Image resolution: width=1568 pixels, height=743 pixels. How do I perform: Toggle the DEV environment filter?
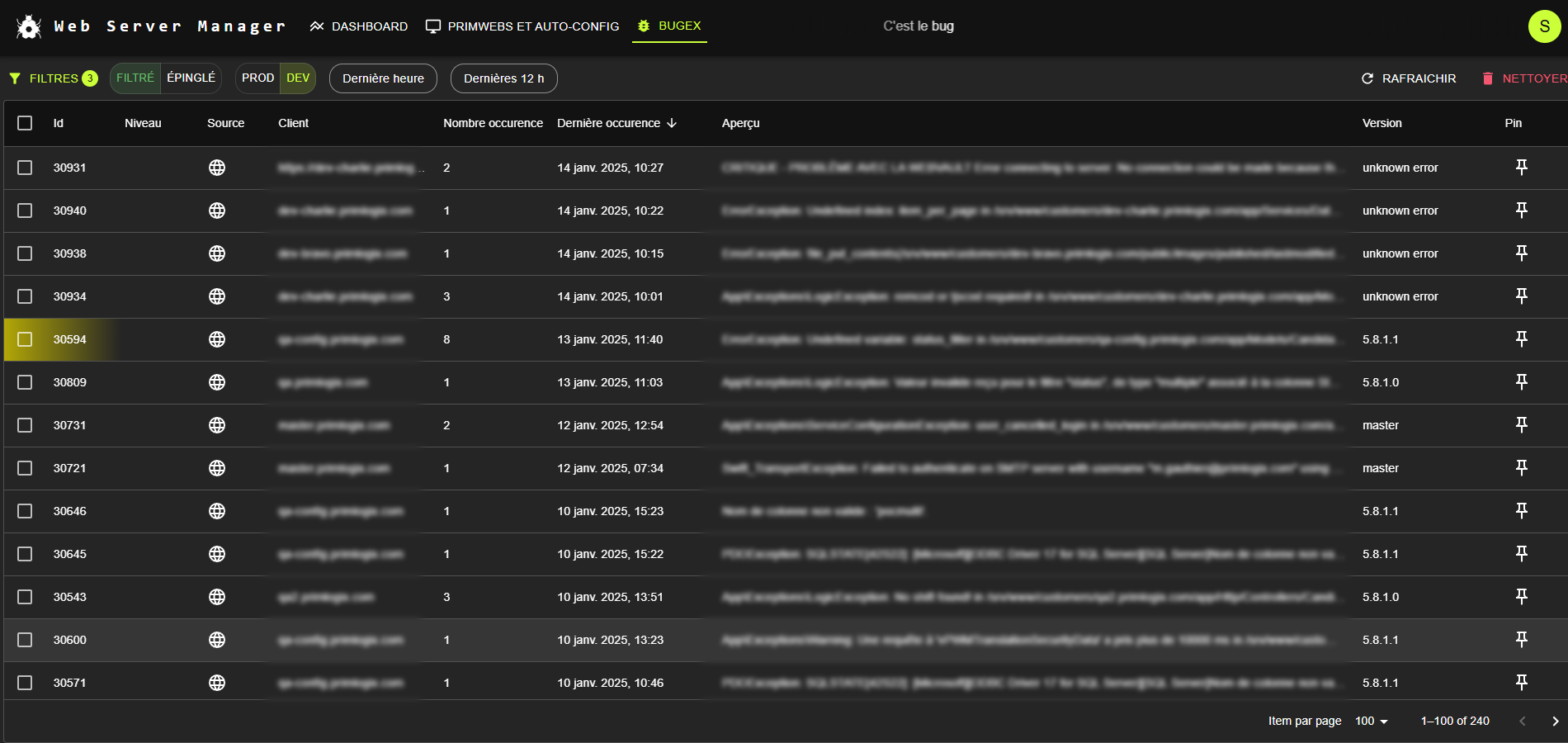coord(298,78)
